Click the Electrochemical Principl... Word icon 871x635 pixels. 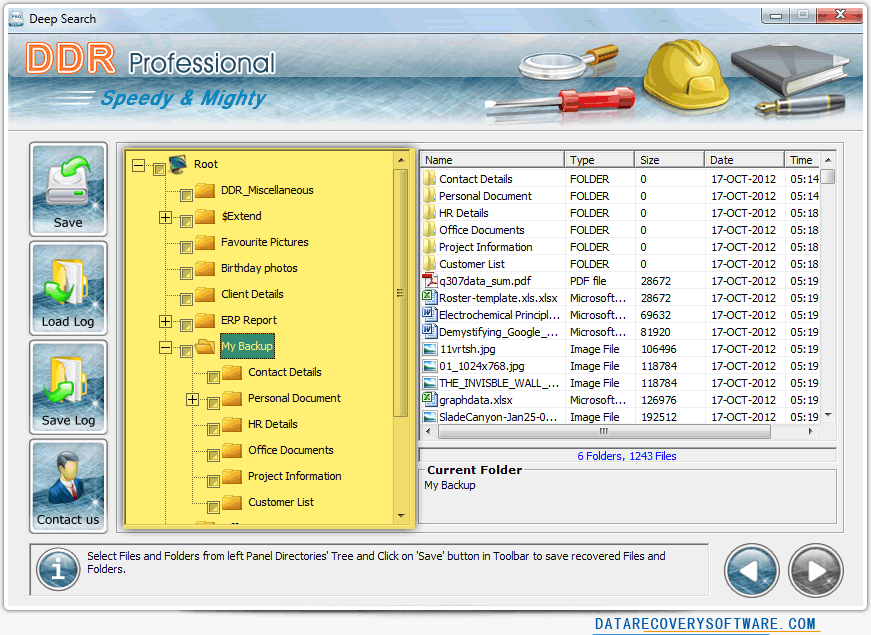click(429, 314)
